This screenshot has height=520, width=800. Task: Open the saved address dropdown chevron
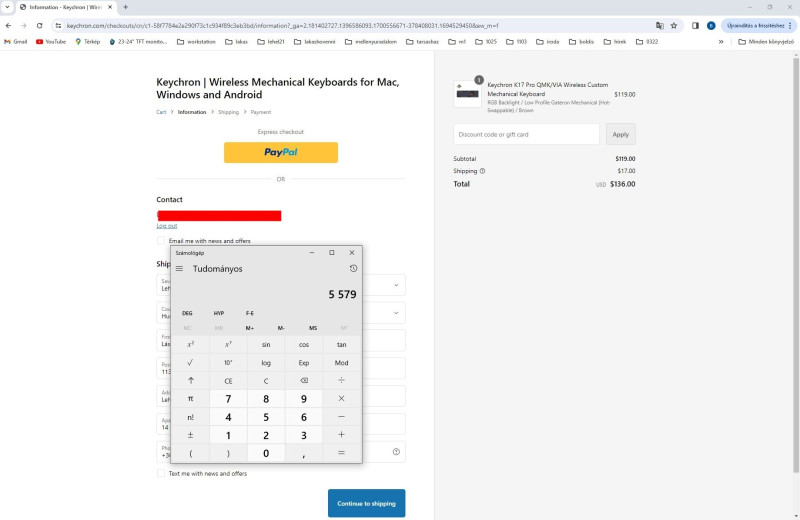(396, 285)
